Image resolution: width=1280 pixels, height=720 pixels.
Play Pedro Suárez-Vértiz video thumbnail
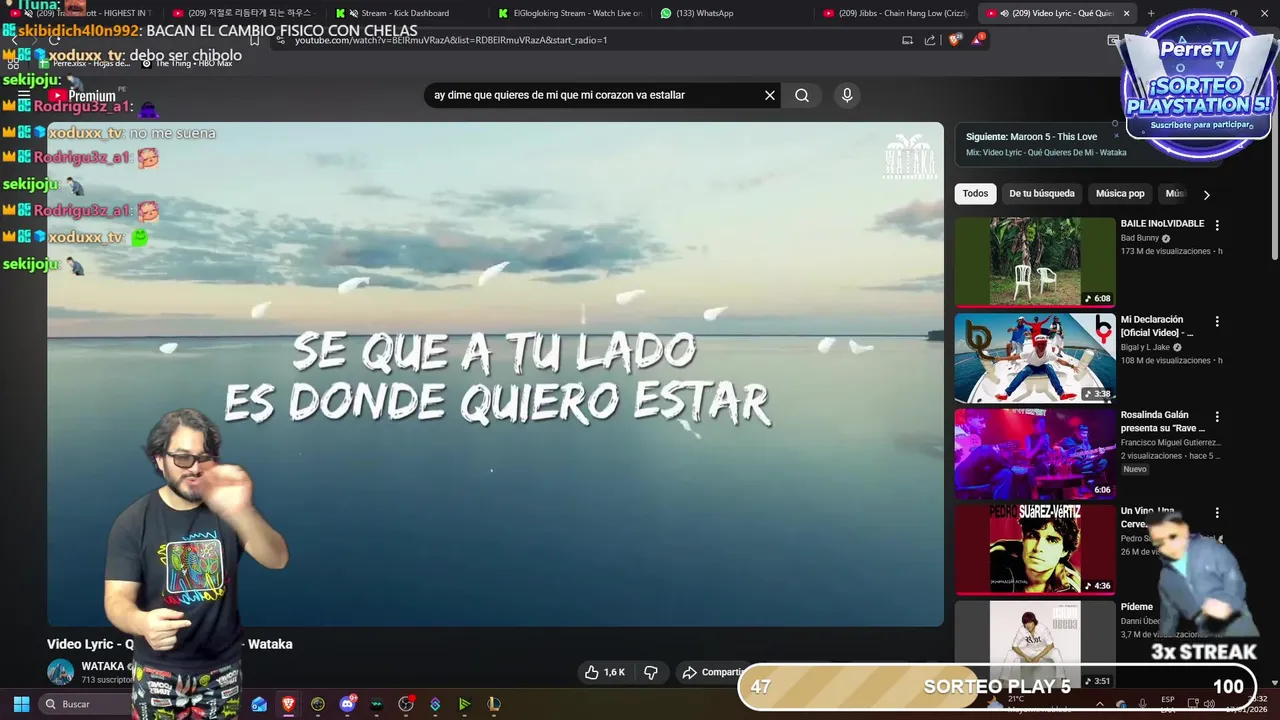click(x=1035, y=549)
